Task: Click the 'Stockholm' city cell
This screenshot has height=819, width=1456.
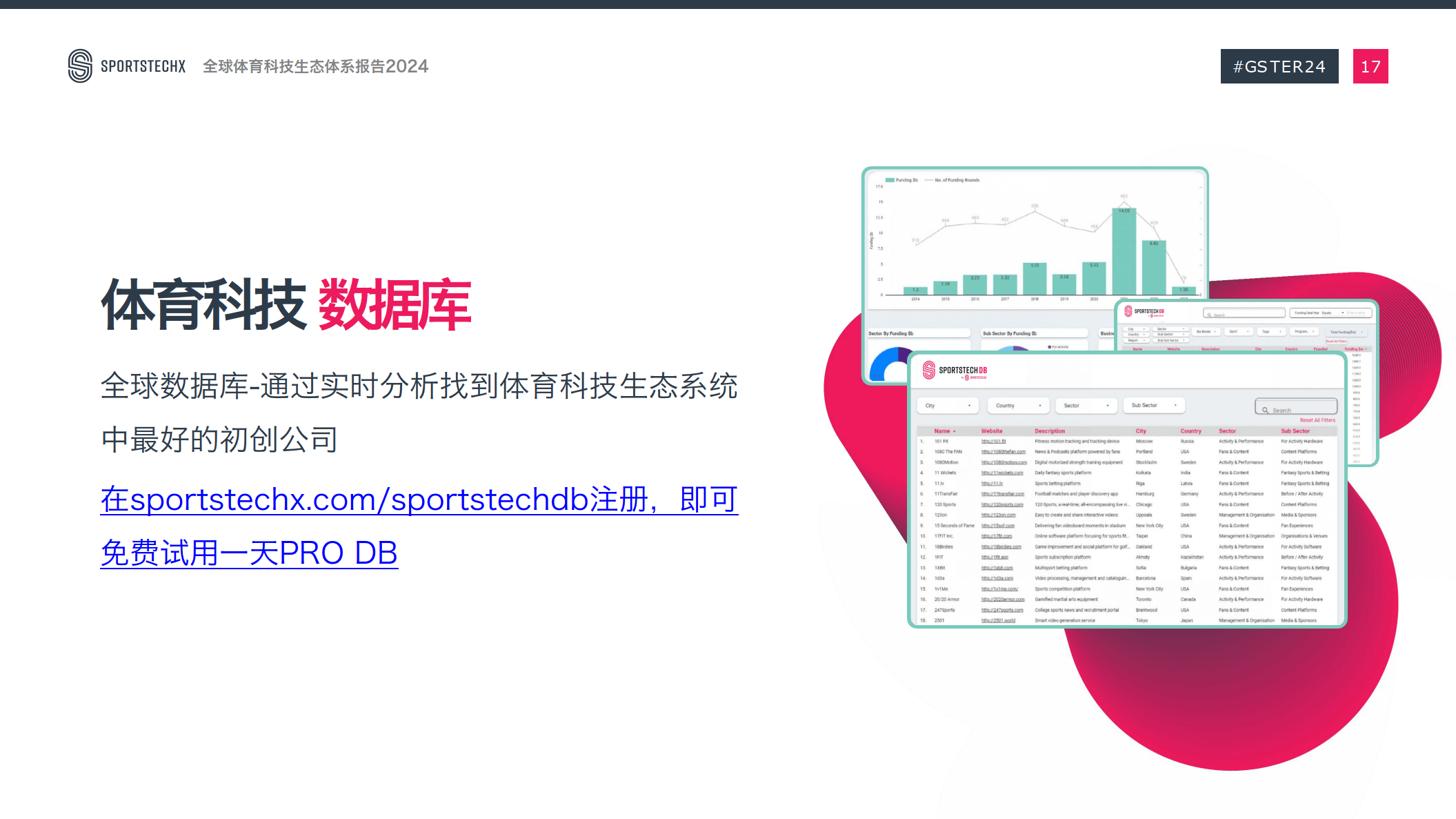Action: [1146, 463]
